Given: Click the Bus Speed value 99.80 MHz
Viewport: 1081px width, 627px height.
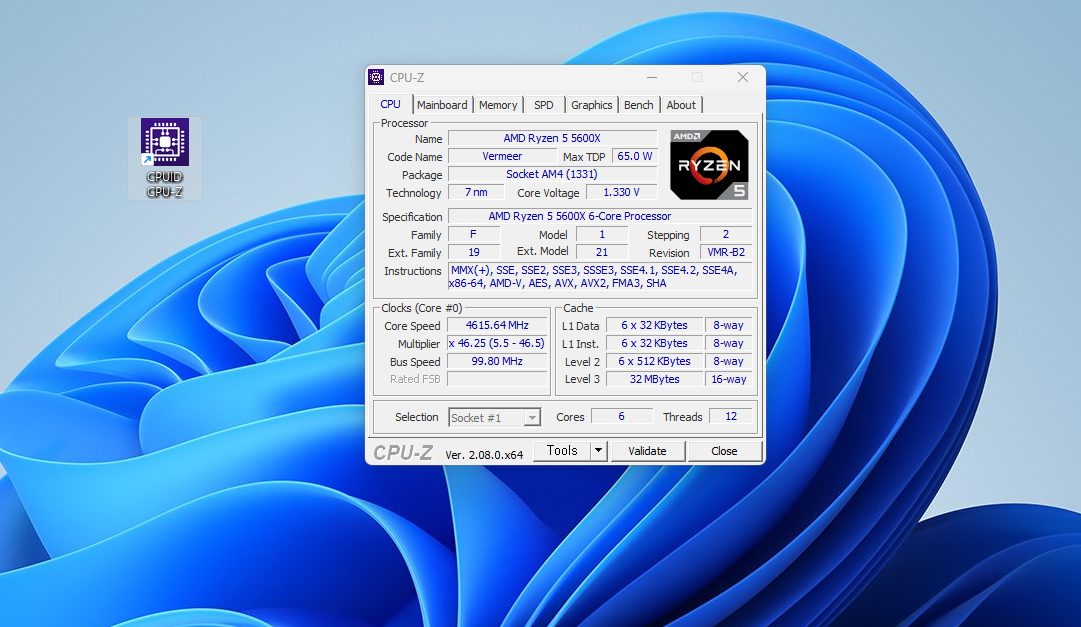Looking at the screenshot, I should tap(497, 361).
